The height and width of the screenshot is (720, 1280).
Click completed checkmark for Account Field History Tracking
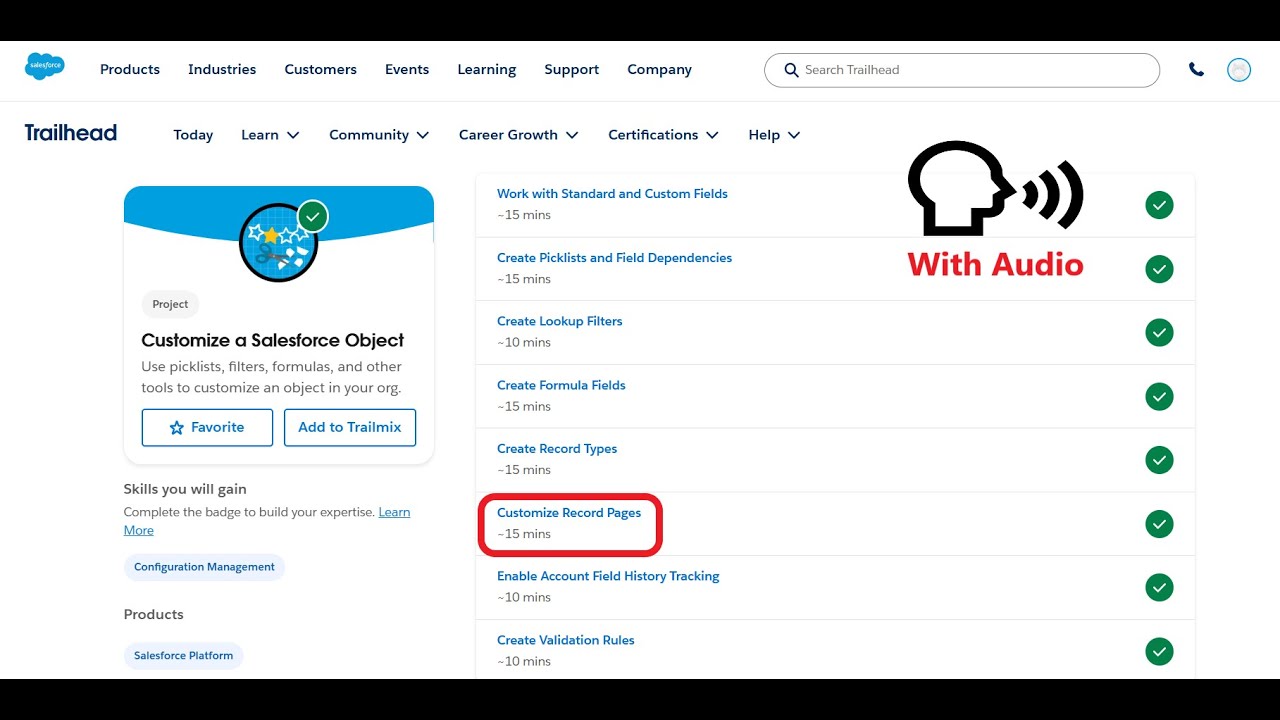point(1159,588)
